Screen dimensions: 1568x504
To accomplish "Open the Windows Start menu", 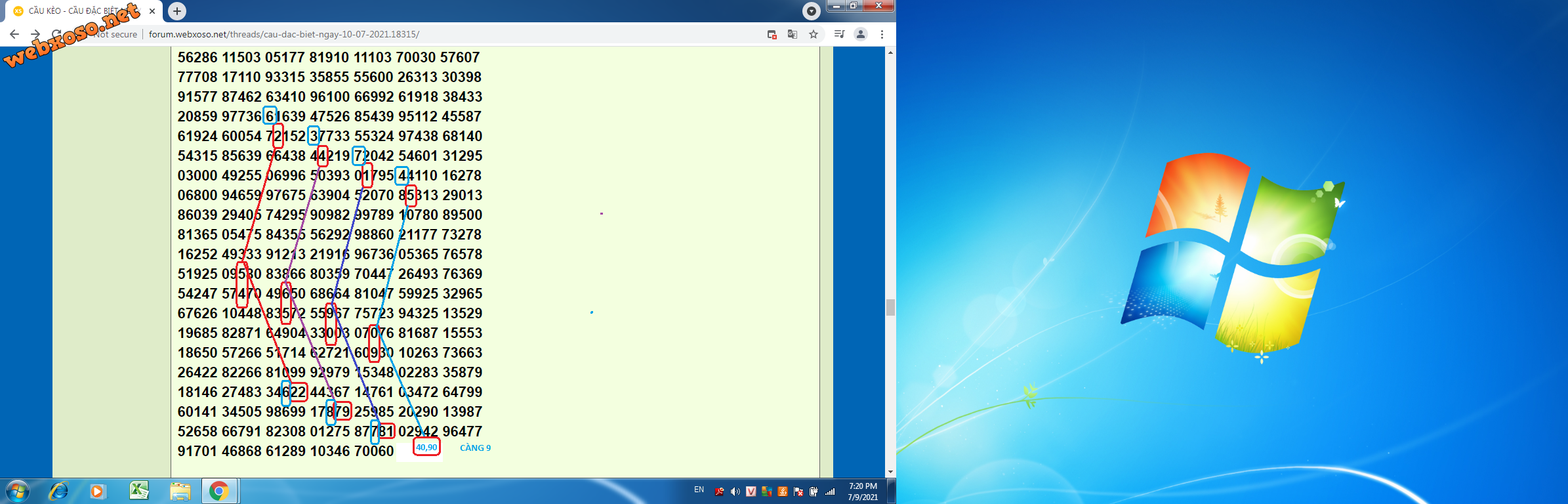I will (17, 491).
